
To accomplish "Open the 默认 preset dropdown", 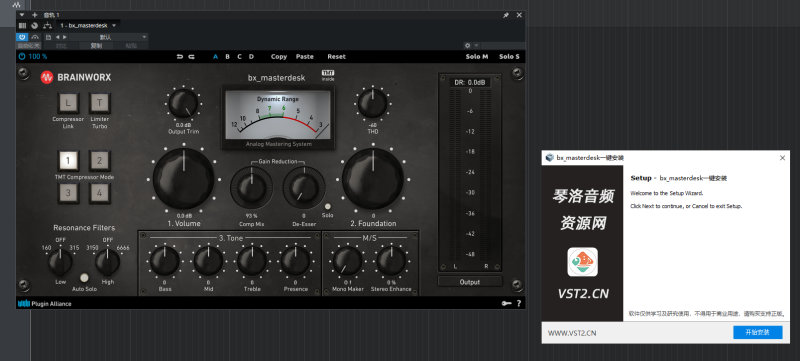I will coord(108,37).
